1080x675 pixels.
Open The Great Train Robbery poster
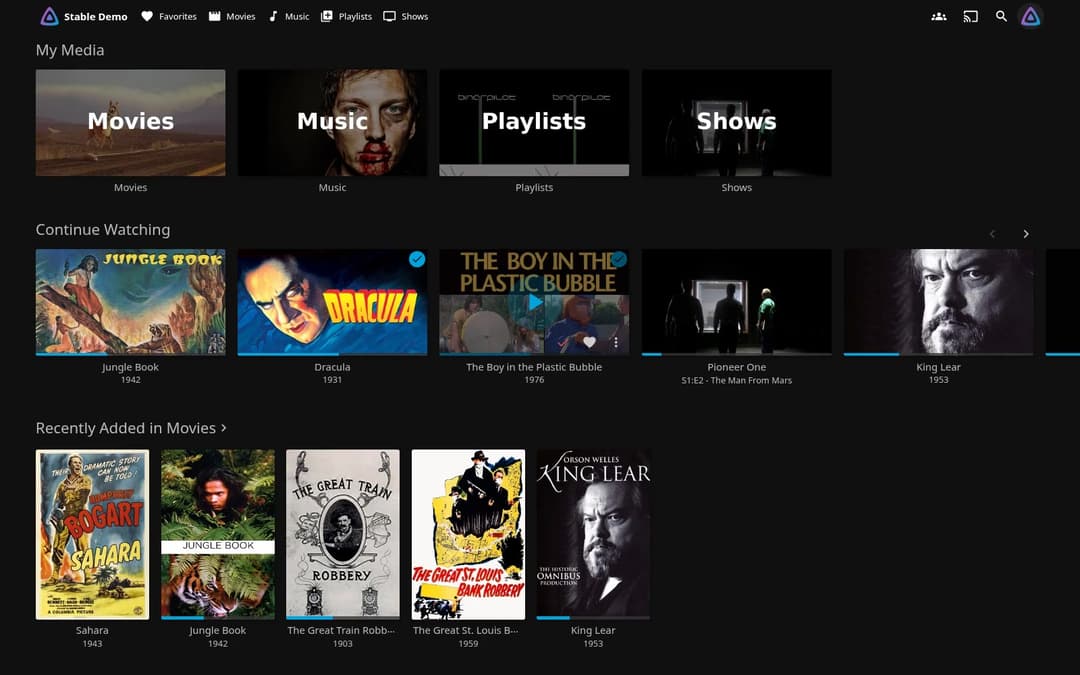click(343, 534)
